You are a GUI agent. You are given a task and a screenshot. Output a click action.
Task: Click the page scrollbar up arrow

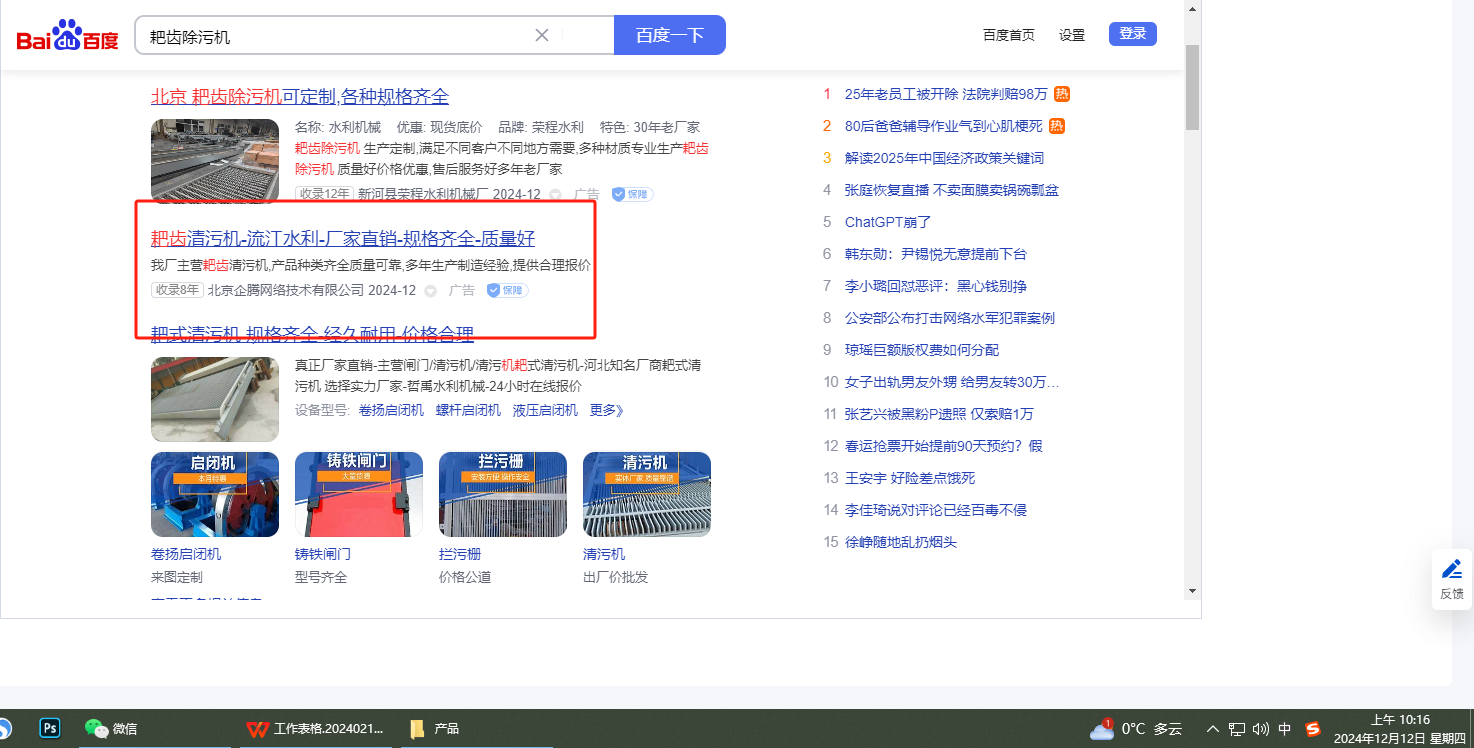[1192, 9]
